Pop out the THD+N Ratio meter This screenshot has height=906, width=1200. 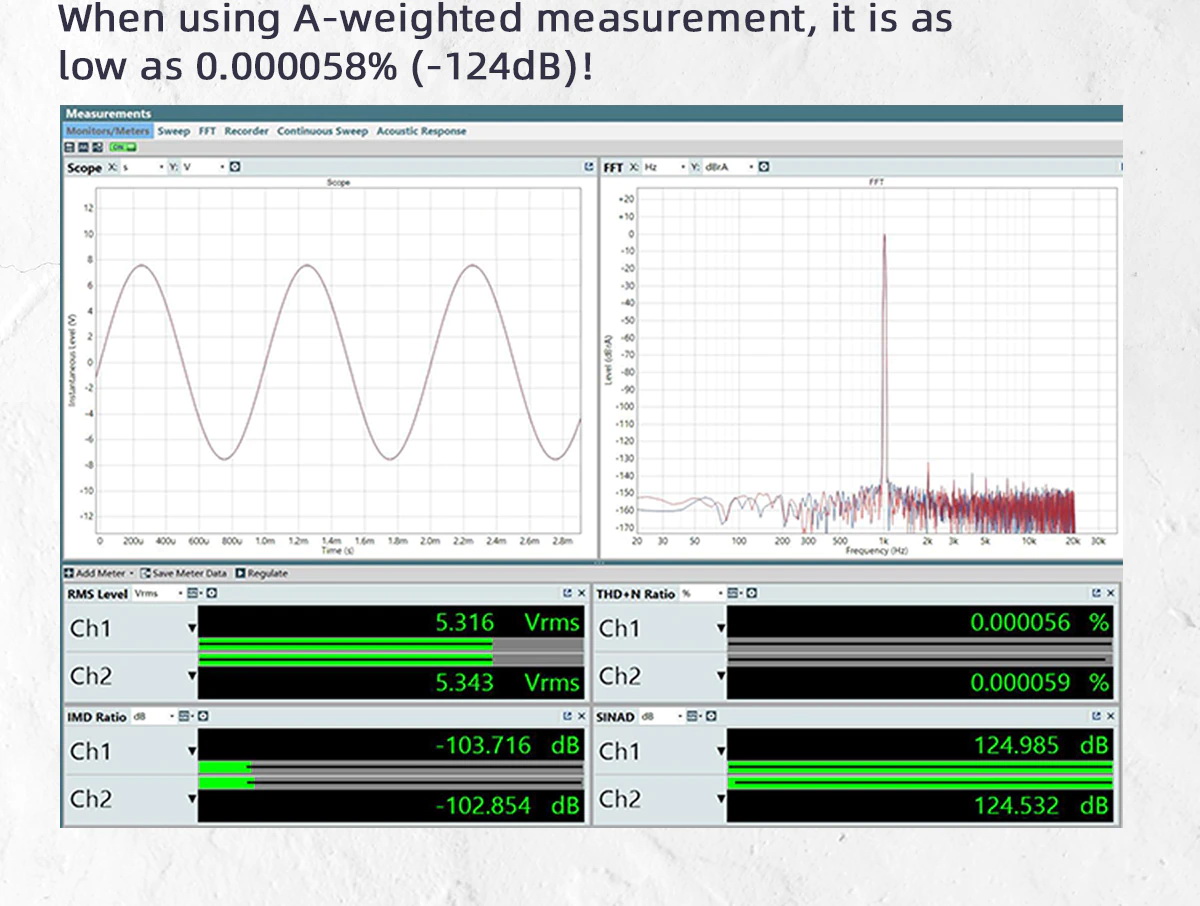pyautogui.click(x=1096, y=592)
